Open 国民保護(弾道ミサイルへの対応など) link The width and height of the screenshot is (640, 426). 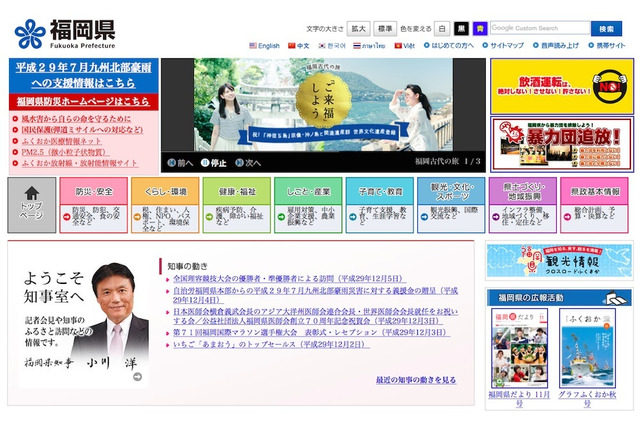82,130
